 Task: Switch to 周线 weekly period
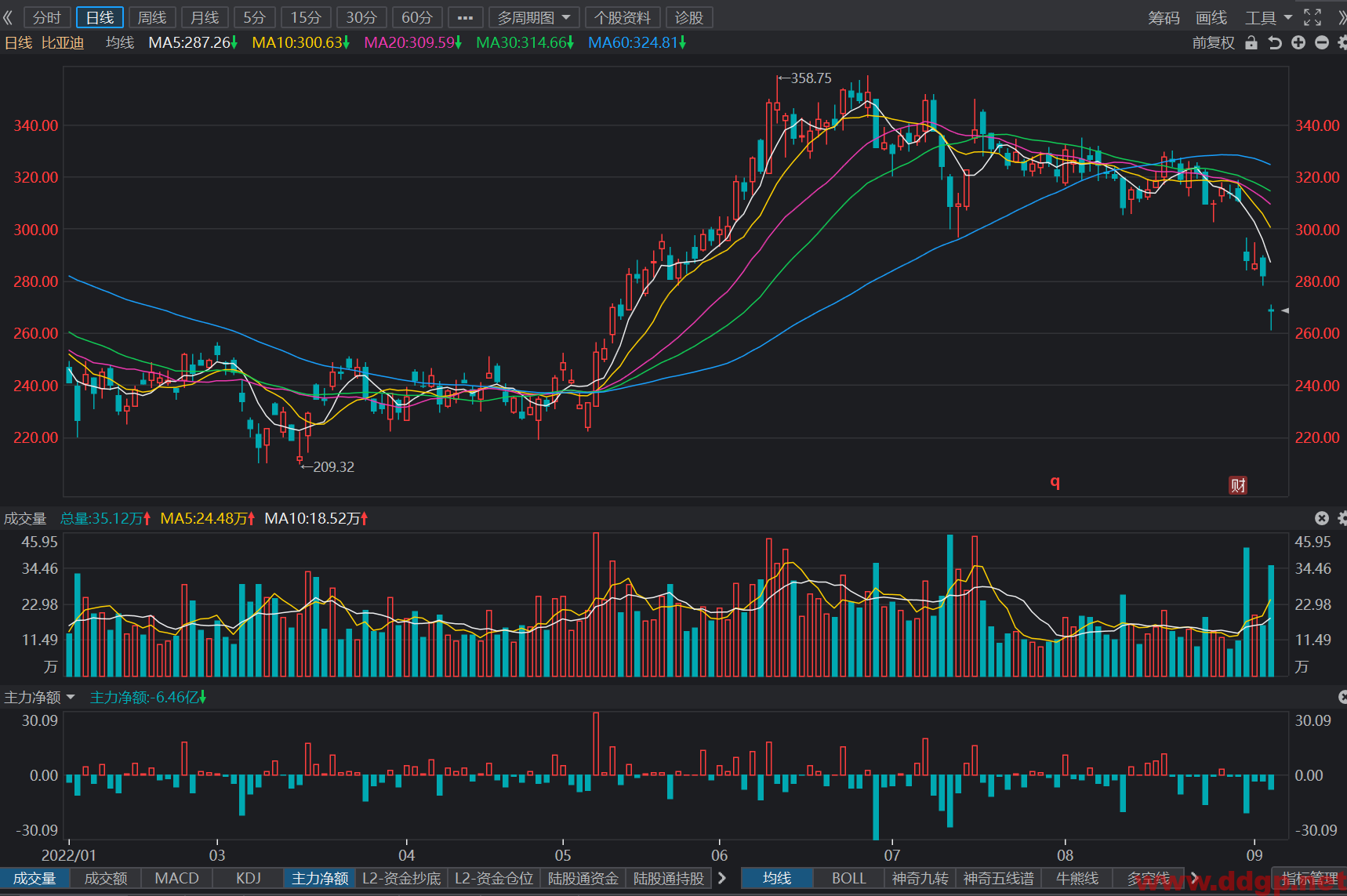[152, 17]
